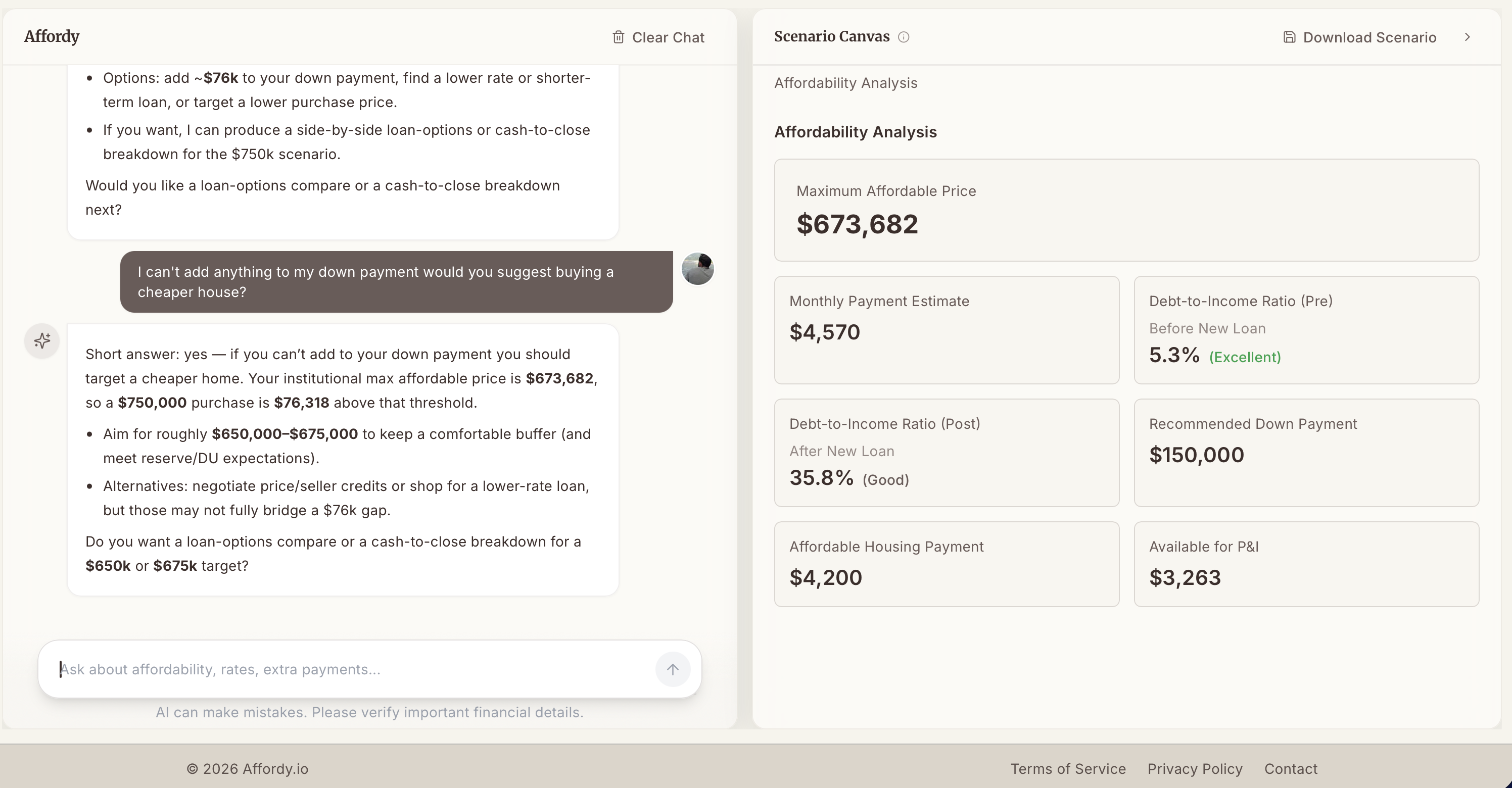Select the Affordable Housing Payment card
The image size is (1512, 788).
(946, 563)
